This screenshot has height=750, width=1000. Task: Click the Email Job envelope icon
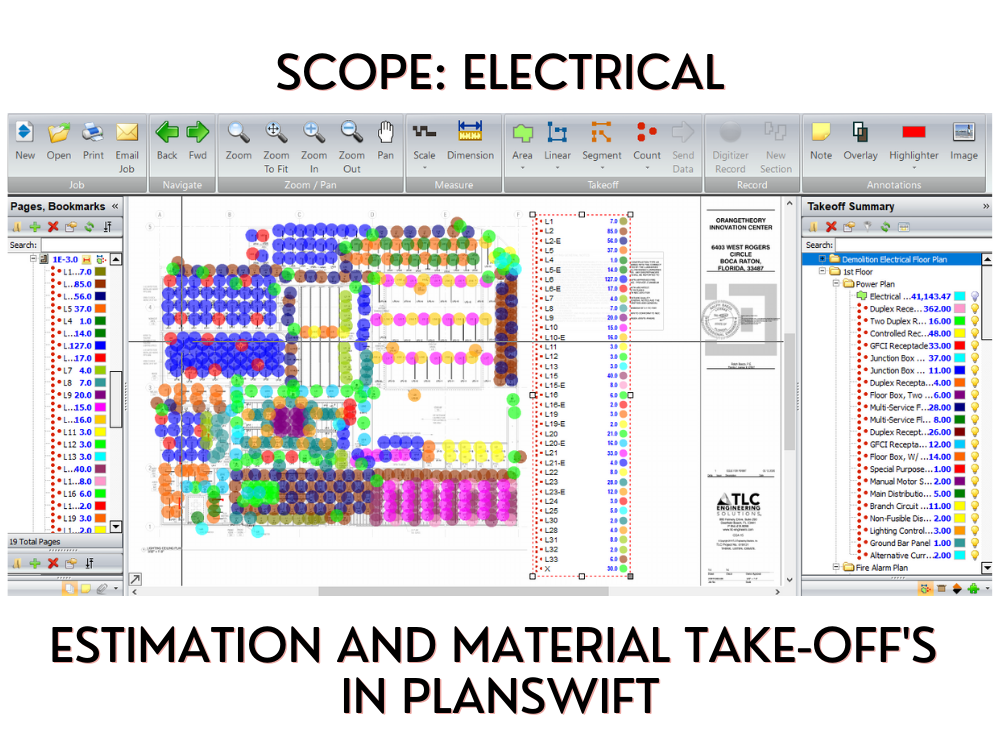127,132
